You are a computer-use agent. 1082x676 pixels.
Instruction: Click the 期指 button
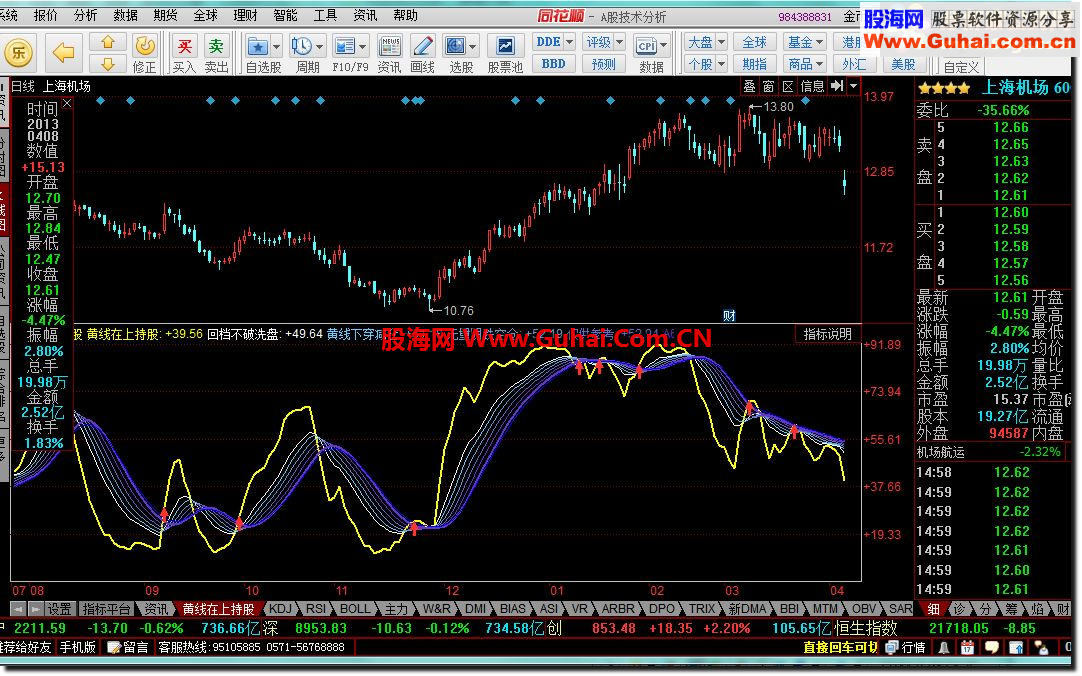tap(754, 64)
